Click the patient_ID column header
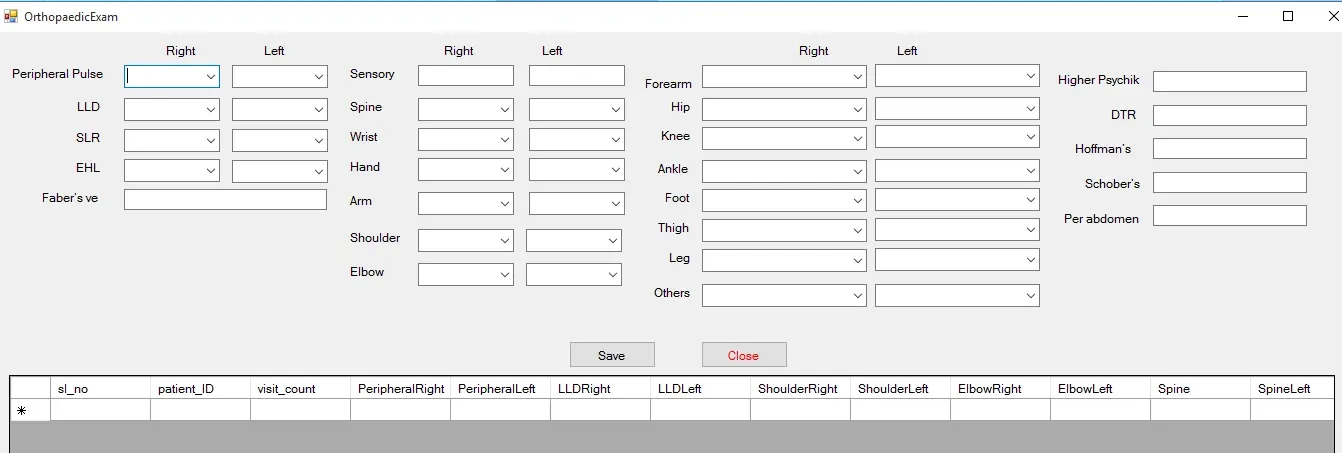Screen dimensions: 1342x453 (x=200, y=388)
